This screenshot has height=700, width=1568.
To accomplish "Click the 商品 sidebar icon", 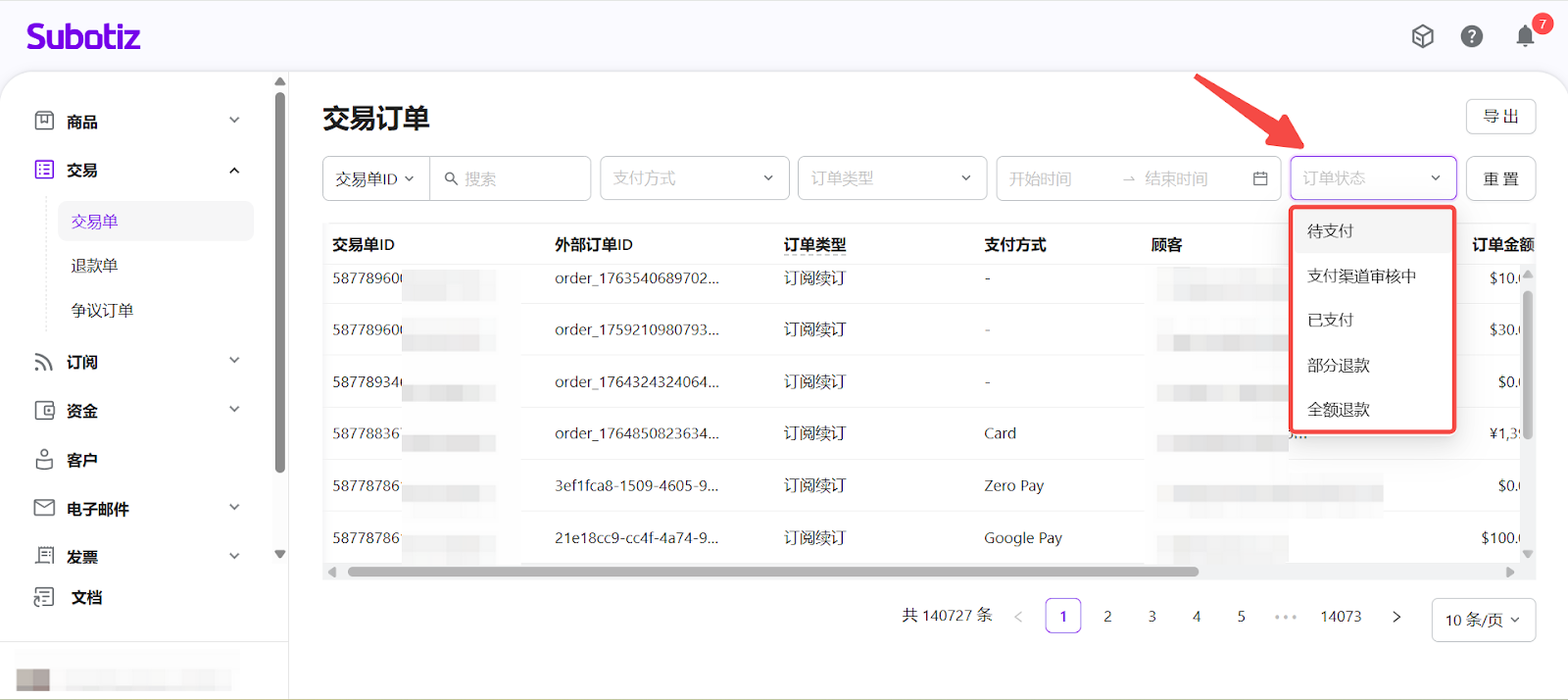I will (x=44, y=121).
